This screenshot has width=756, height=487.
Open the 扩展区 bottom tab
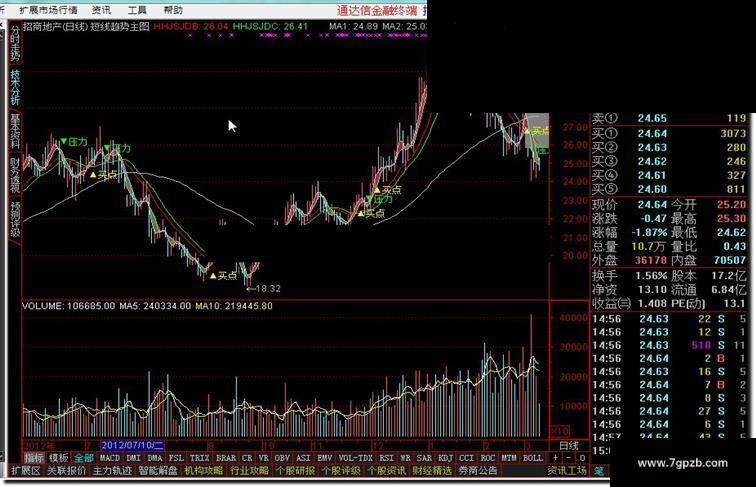pos(26,471)
